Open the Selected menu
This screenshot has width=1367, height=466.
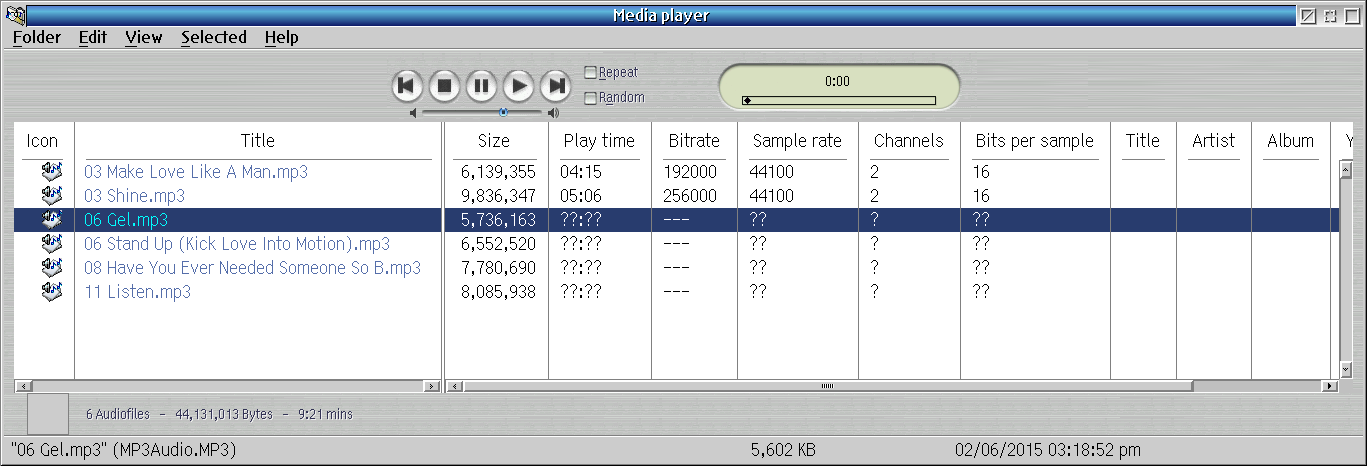[x=213, y=37]
